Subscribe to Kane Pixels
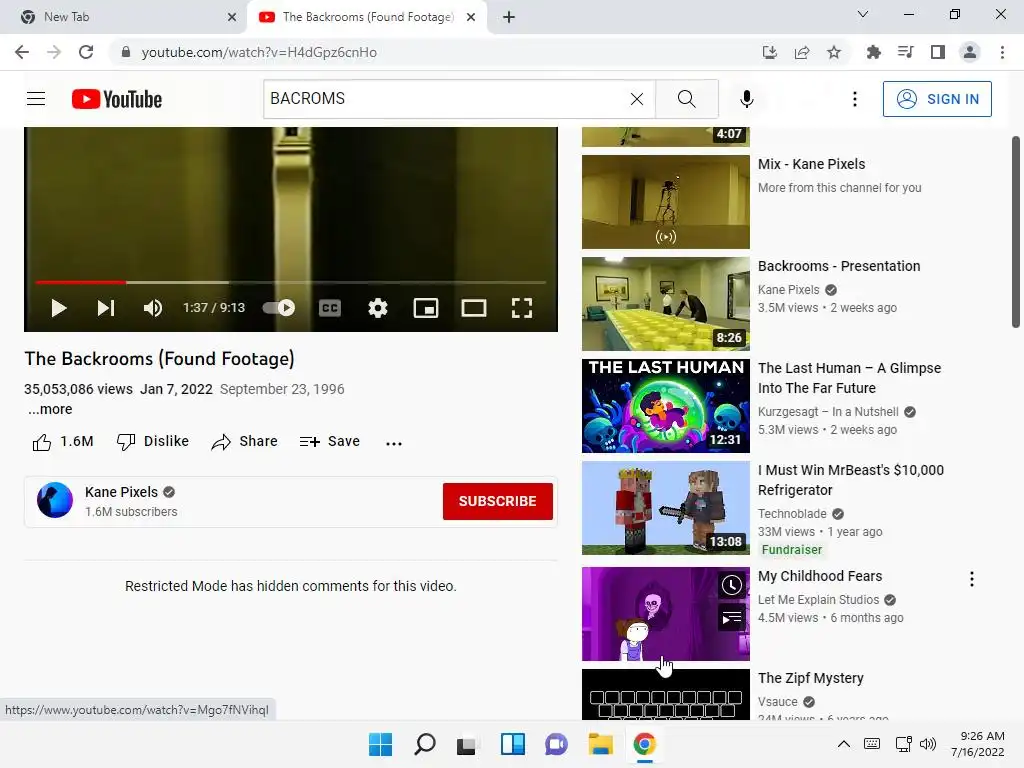This screenshot has height=768, width=1024. (498, 501)
